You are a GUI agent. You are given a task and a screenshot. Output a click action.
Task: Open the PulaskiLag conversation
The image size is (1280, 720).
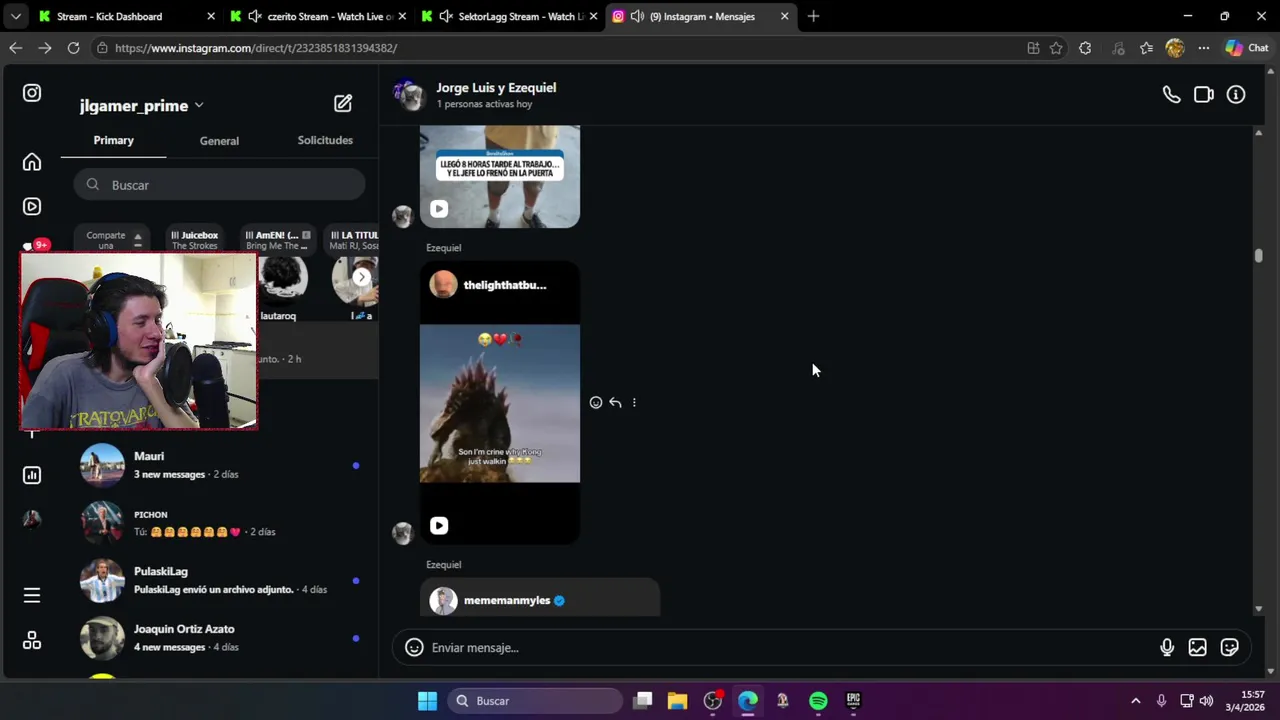(x=220, y=580)
